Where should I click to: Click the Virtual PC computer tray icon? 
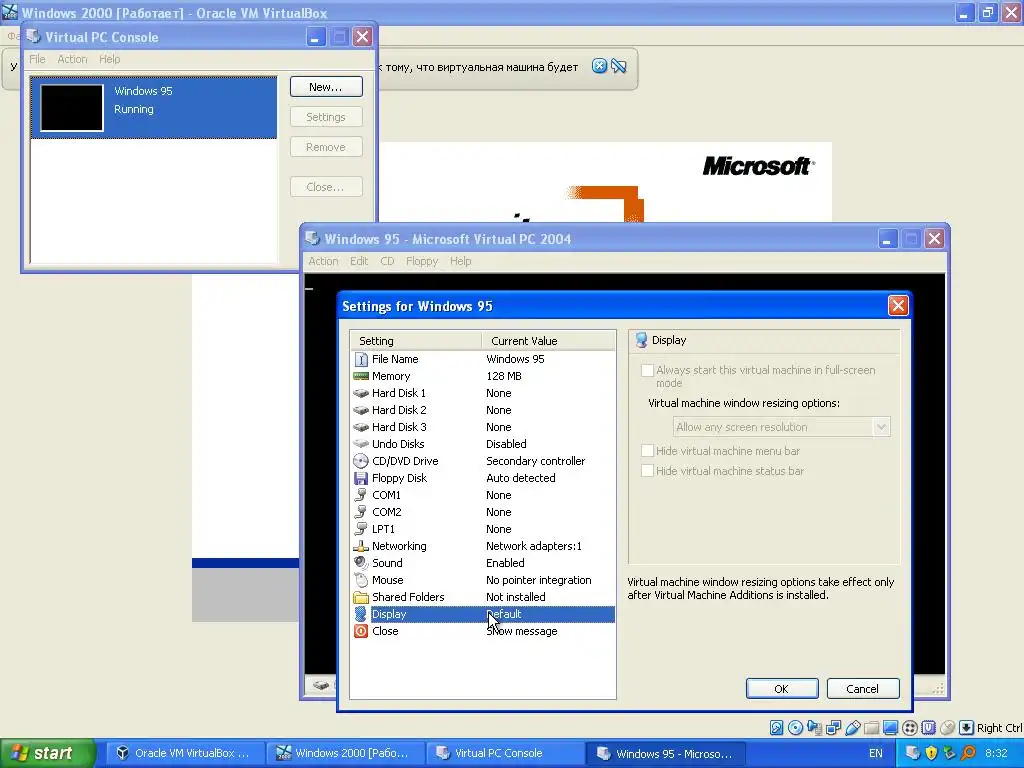(913, 753)
